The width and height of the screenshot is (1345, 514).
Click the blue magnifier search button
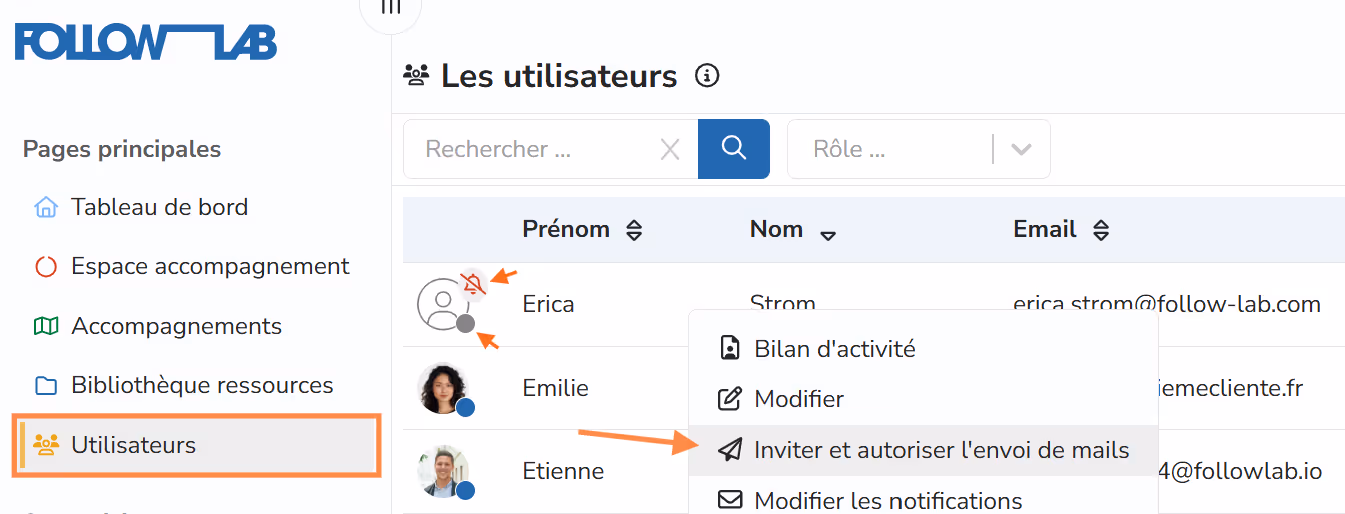pos(734,149)
